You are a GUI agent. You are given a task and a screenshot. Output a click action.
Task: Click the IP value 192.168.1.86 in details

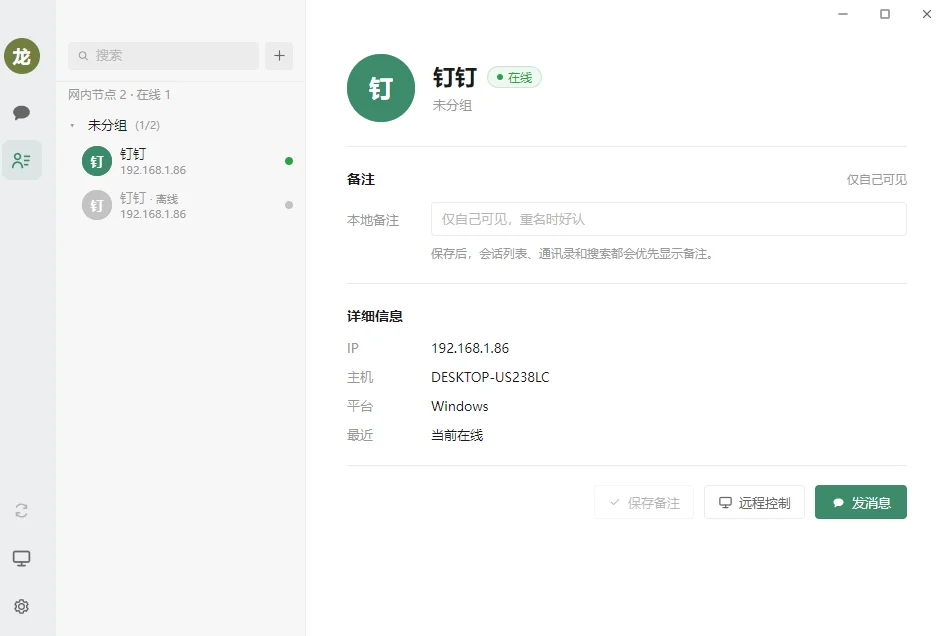[x=470, y=349]
